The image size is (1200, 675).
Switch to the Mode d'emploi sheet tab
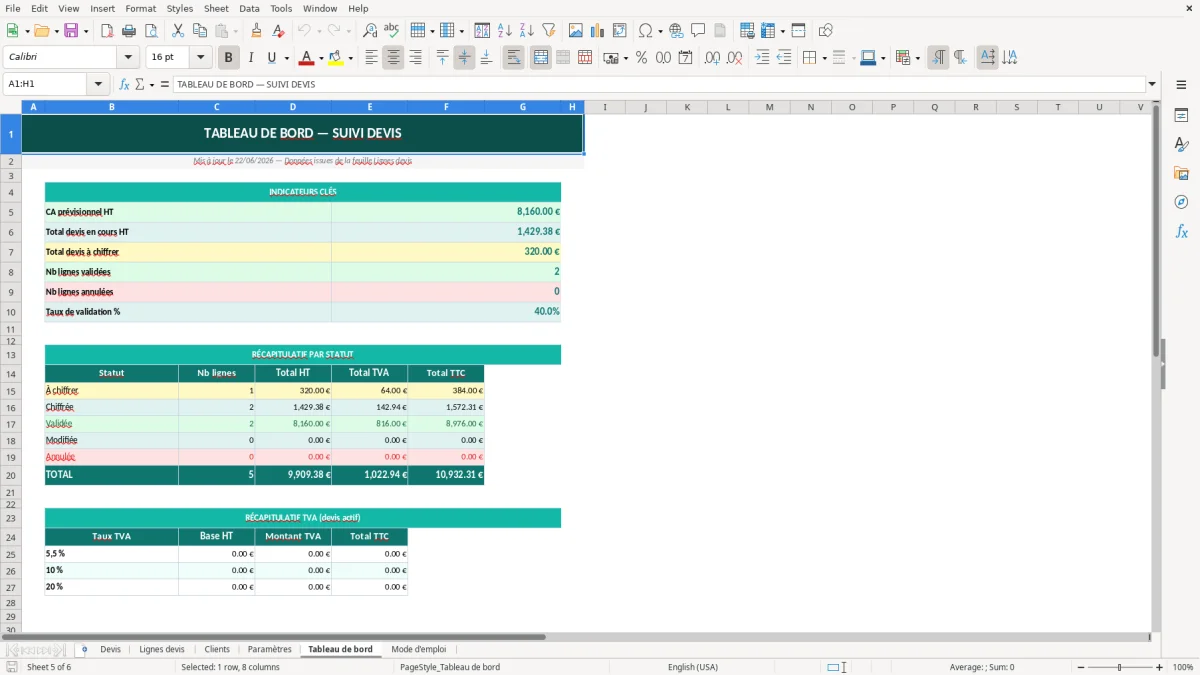(418, 649)
